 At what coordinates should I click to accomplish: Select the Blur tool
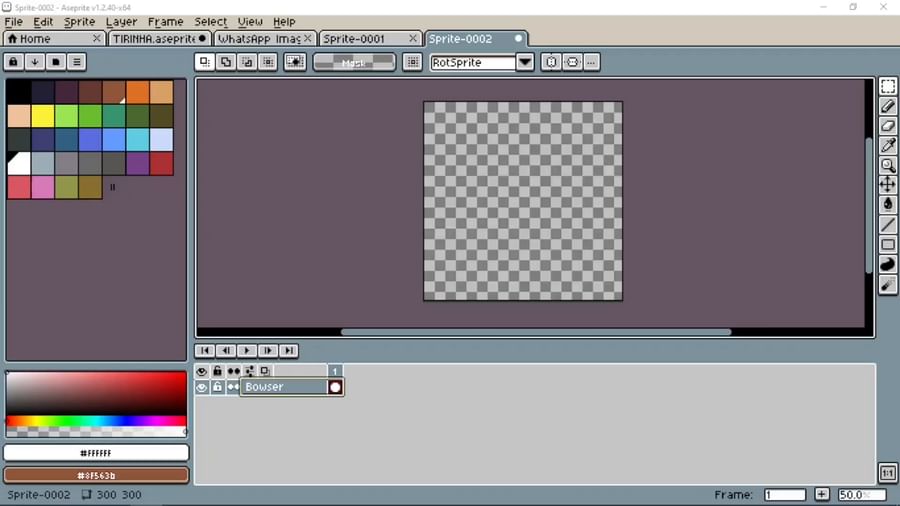click(x=887, y=284)
